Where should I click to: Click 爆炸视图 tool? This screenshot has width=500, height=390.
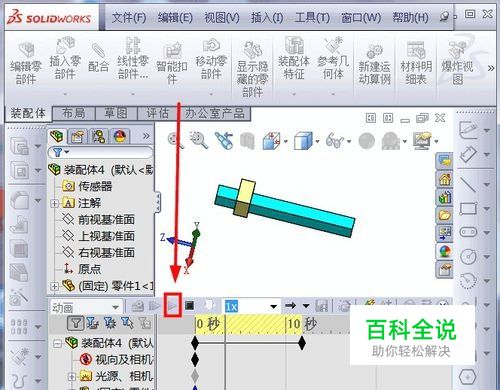click(x=457, y=63)
